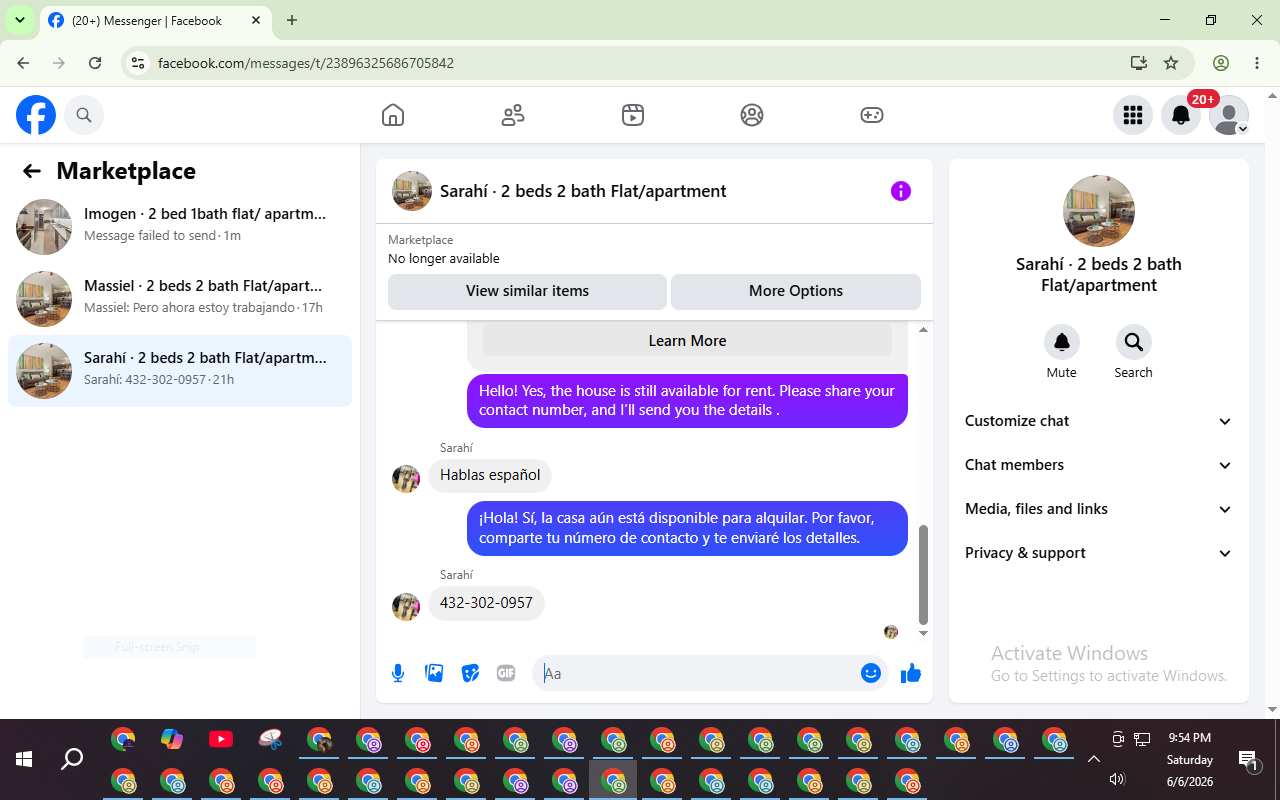1280x800 pixels.
Task: Reload the page
Action: [95, 63]
